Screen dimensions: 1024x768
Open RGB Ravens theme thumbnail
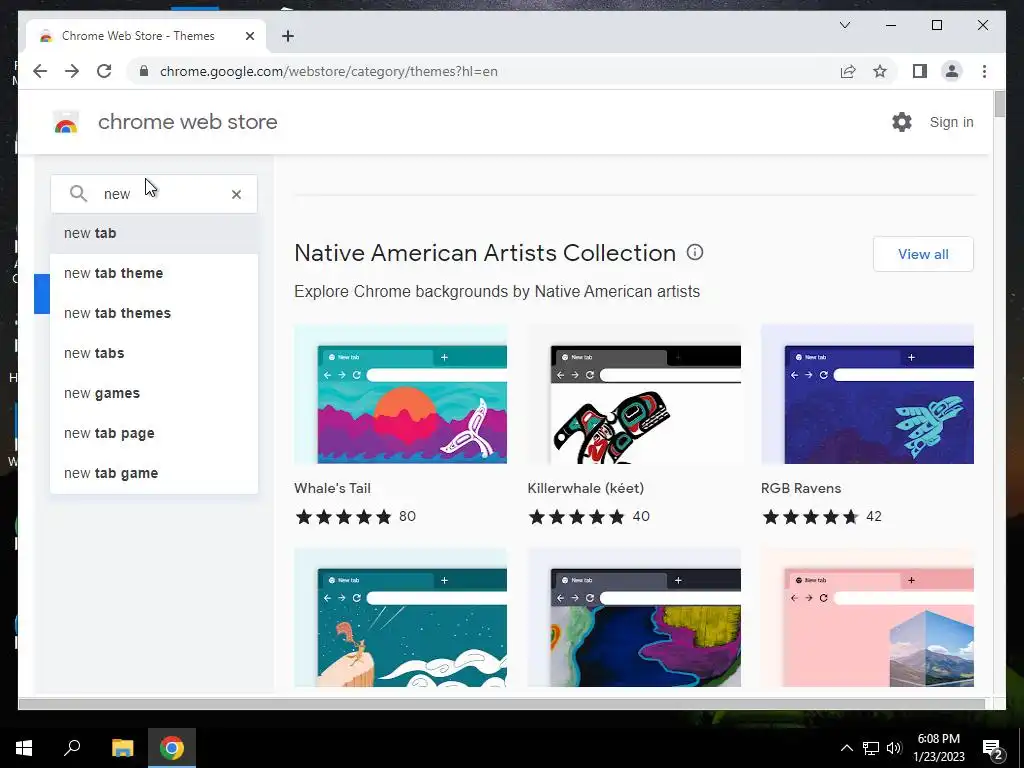867,394
